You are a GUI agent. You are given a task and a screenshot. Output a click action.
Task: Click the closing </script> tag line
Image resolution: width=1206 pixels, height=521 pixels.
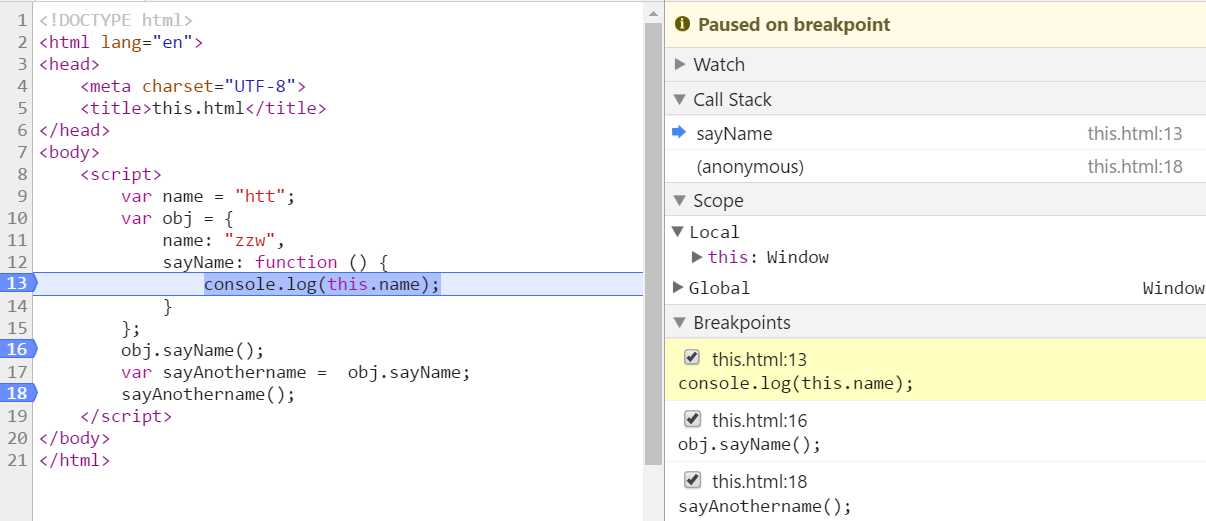pyautogui.click(x=126, y=416)
